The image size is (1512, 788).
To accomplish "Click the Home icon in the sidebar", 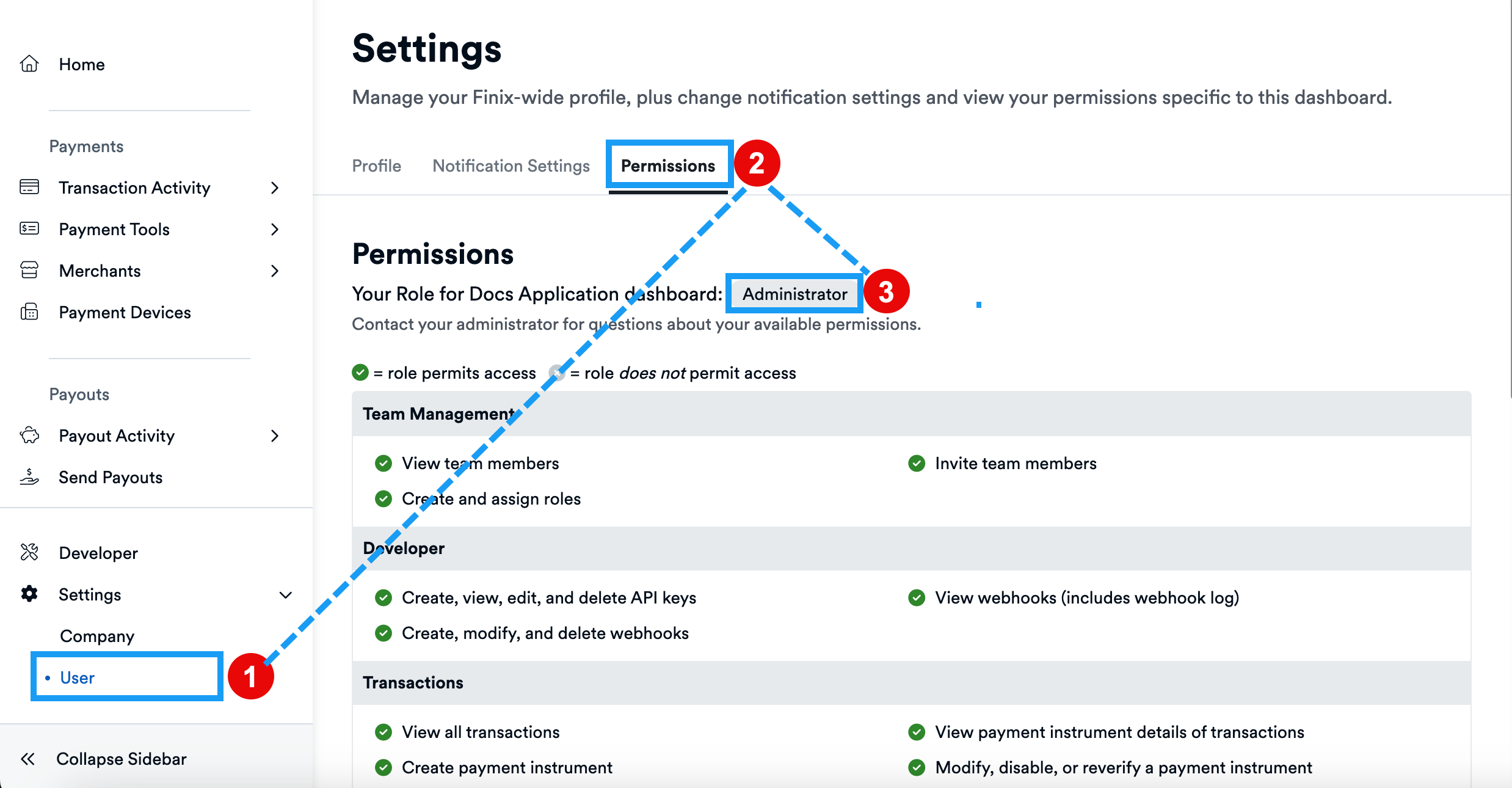I will click(x=29, y=64).
